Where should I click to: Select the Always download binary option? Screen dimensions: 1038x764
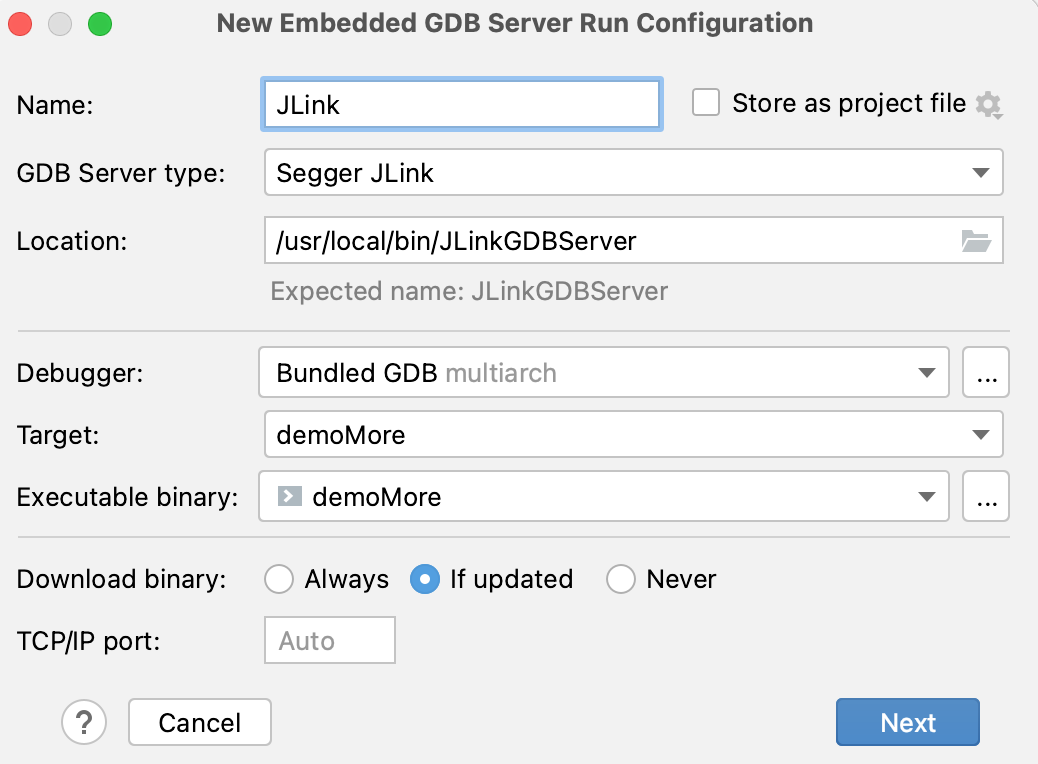(x=279, y=579)
